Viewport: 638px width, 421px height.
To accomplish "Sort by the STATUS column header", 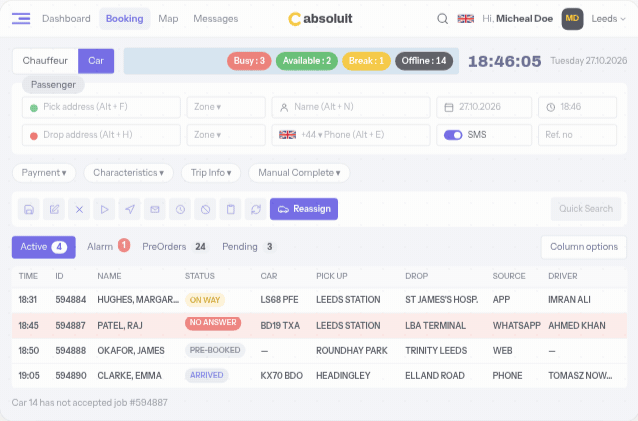I will pyautogui.click(x=199, y=276).
